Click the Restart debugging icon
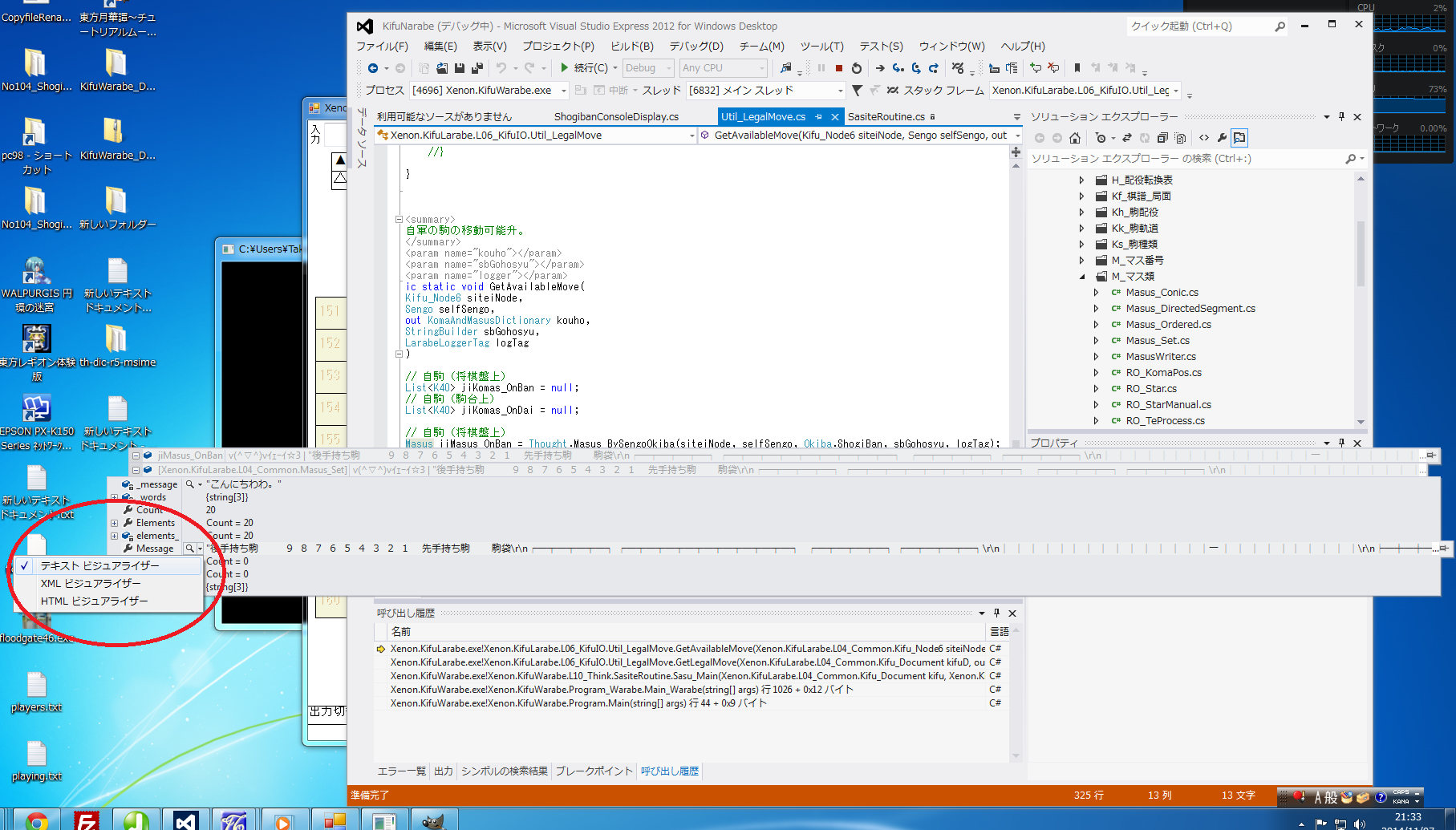This screenshot has height=830, width=1456. [857, 68]
